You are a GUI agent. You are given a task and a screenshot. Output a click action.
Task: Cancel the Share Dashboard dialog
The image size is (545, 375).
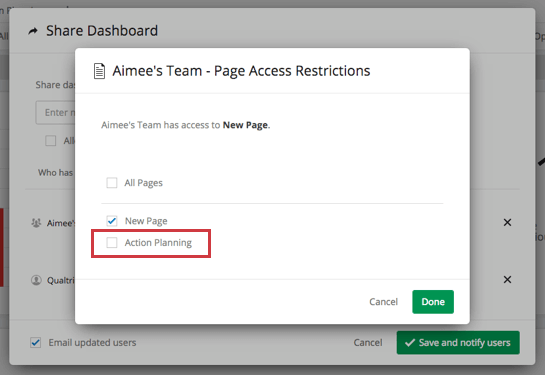[368, 343]
